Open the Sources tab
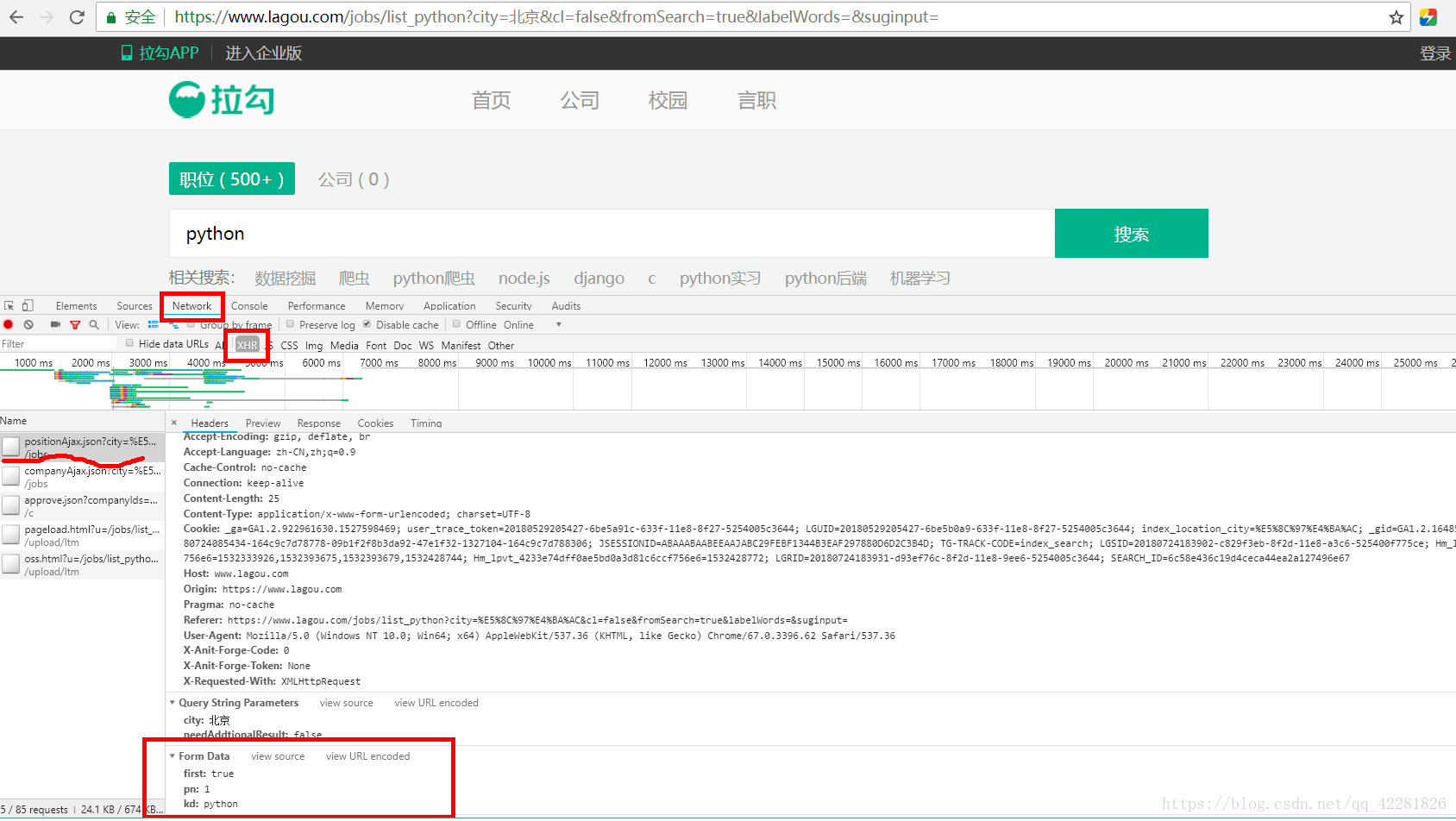 135,306
